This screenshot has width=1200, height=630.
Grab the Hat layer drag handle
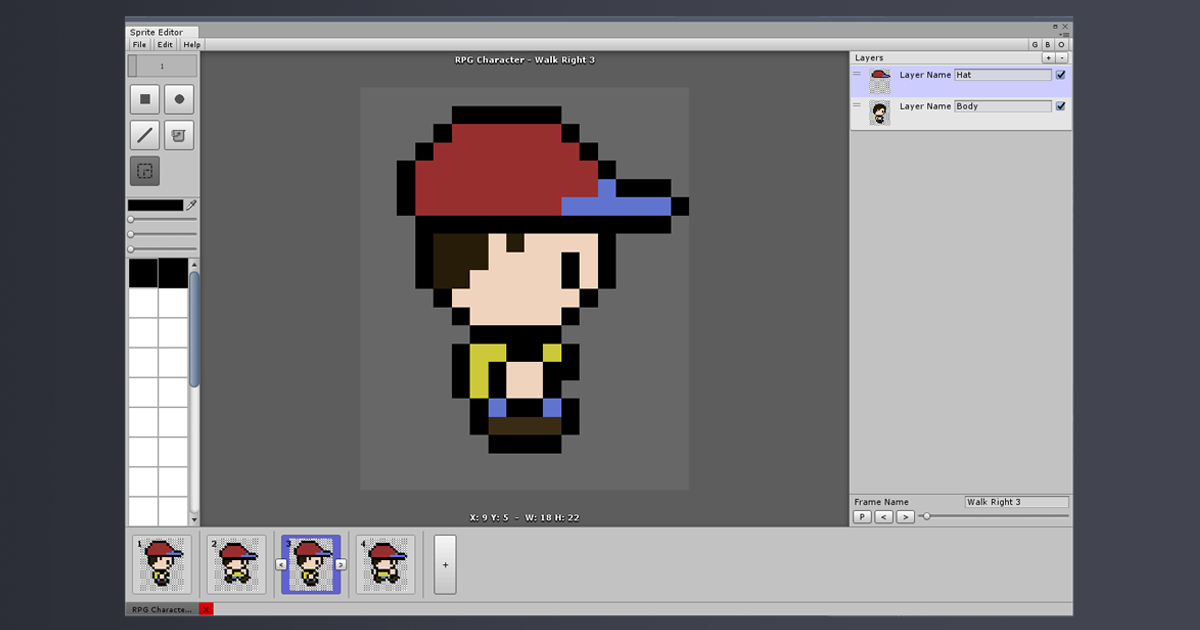point(857,74)
